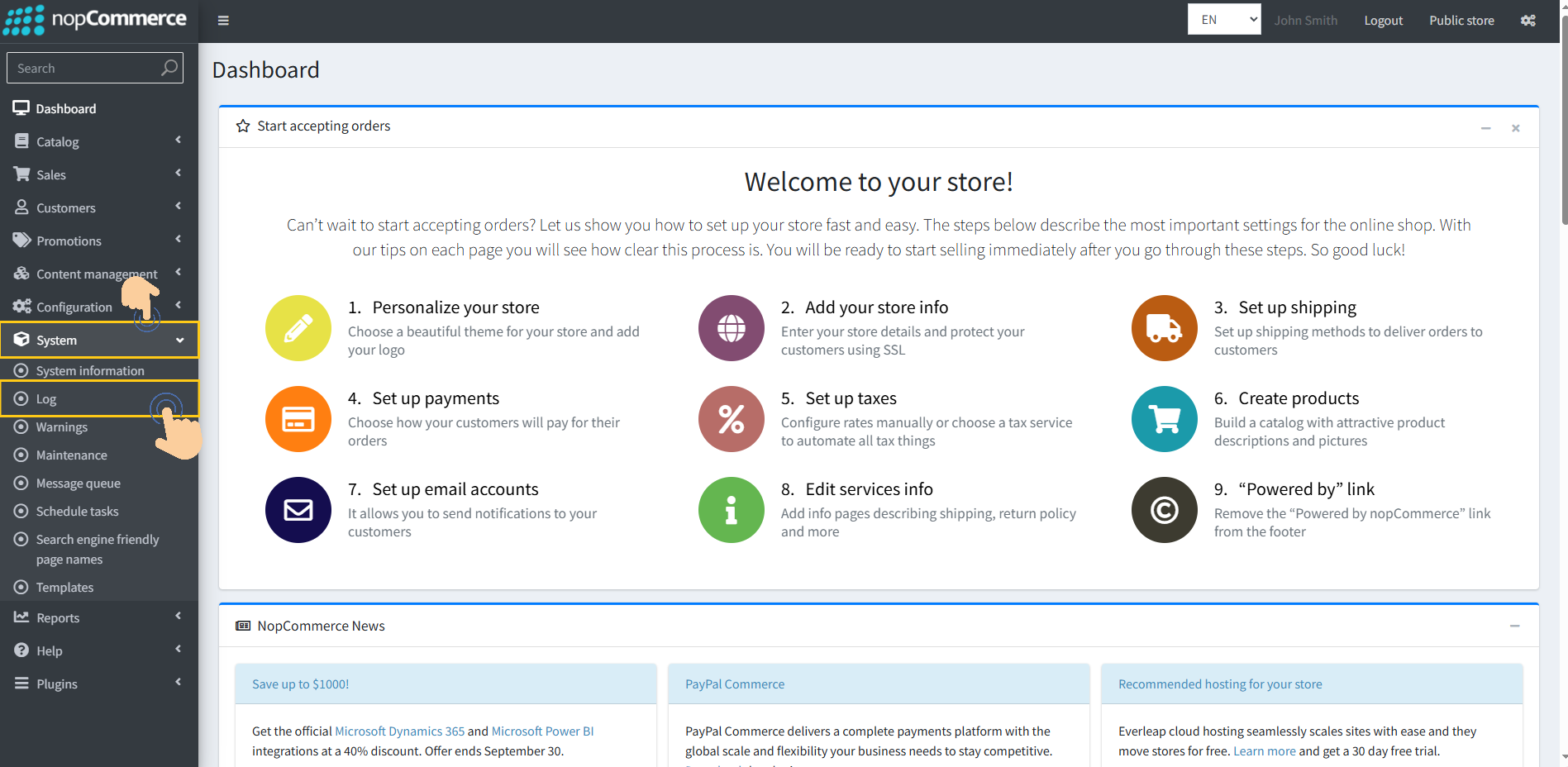The height and width of the screenshot is (767, 1568).
Task: Click the envelope Set up email accounts icon
Action: (x=298, y=510)
